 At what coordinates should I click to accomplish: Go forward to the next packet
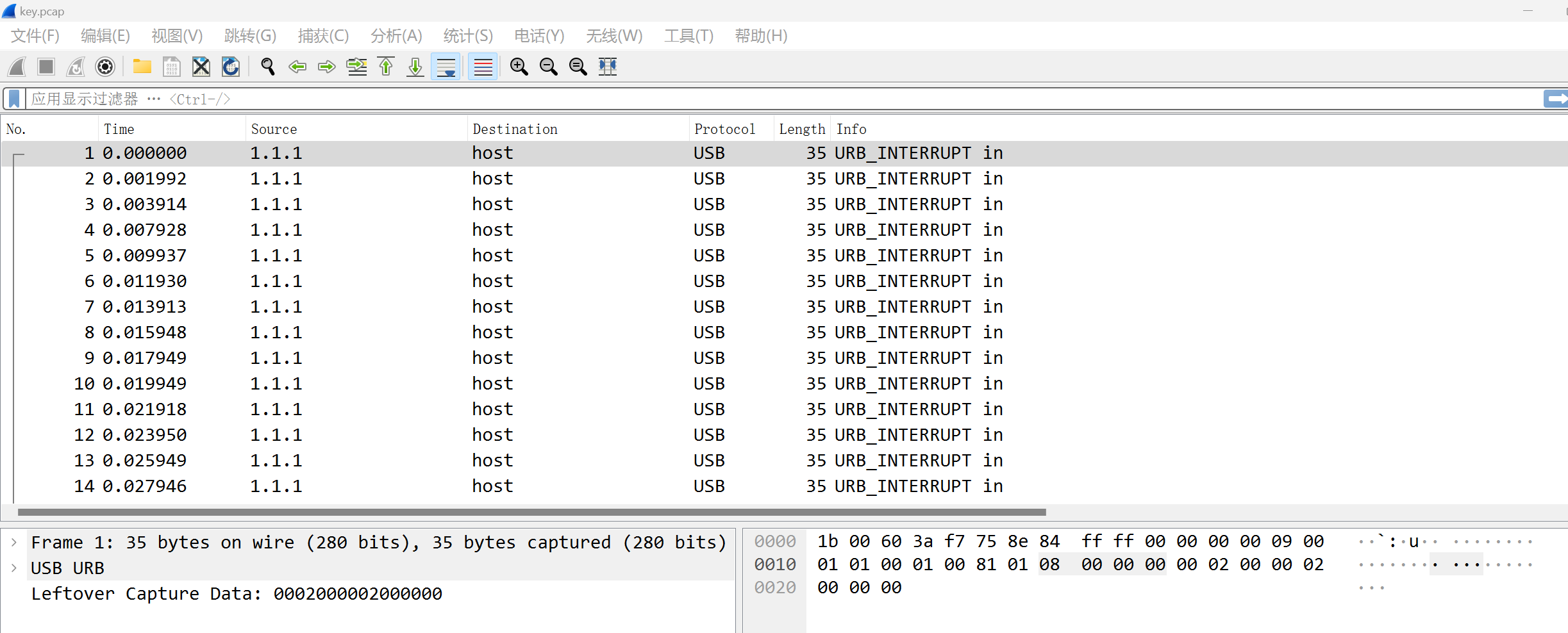pyautogui.click(x=327, y=67)
